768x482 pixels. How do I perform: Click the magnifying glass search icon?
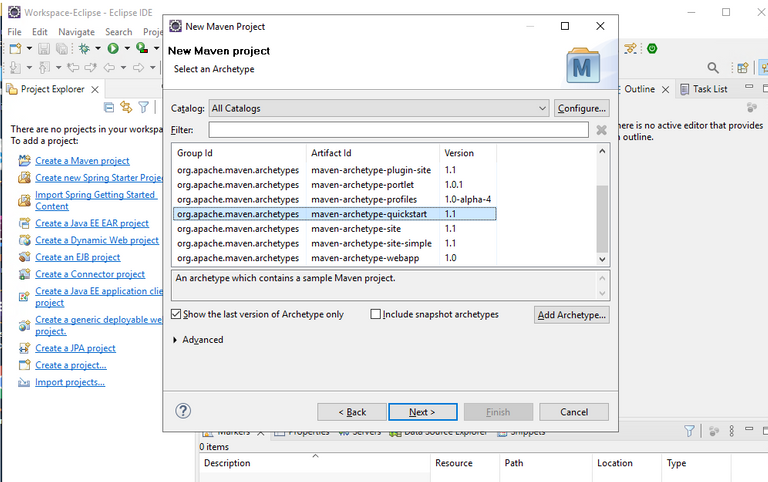pyautogui.click(x=713, y=68)
